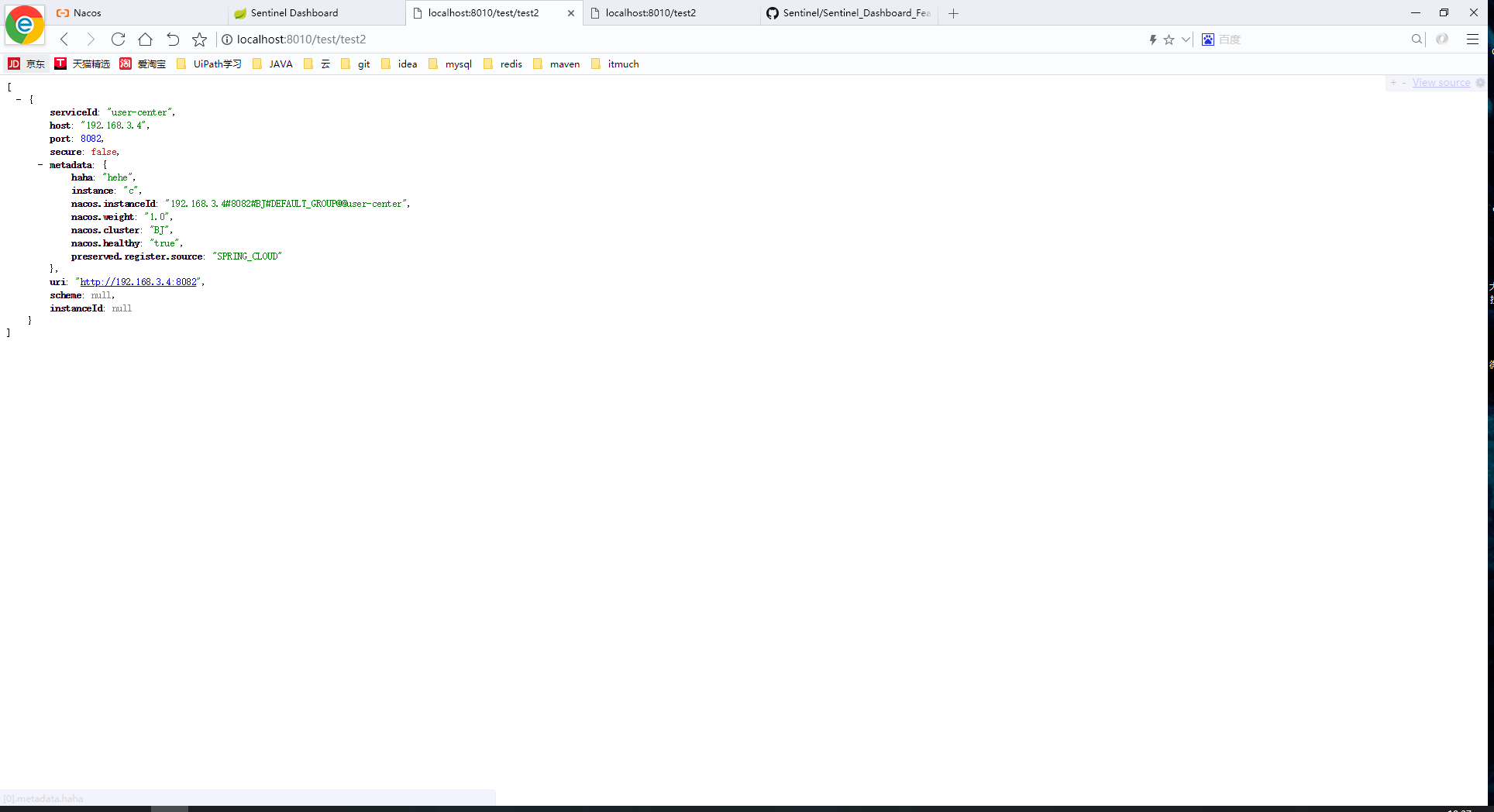Click the address bar URL field
1494x812 pixels.
pos(682,40)
